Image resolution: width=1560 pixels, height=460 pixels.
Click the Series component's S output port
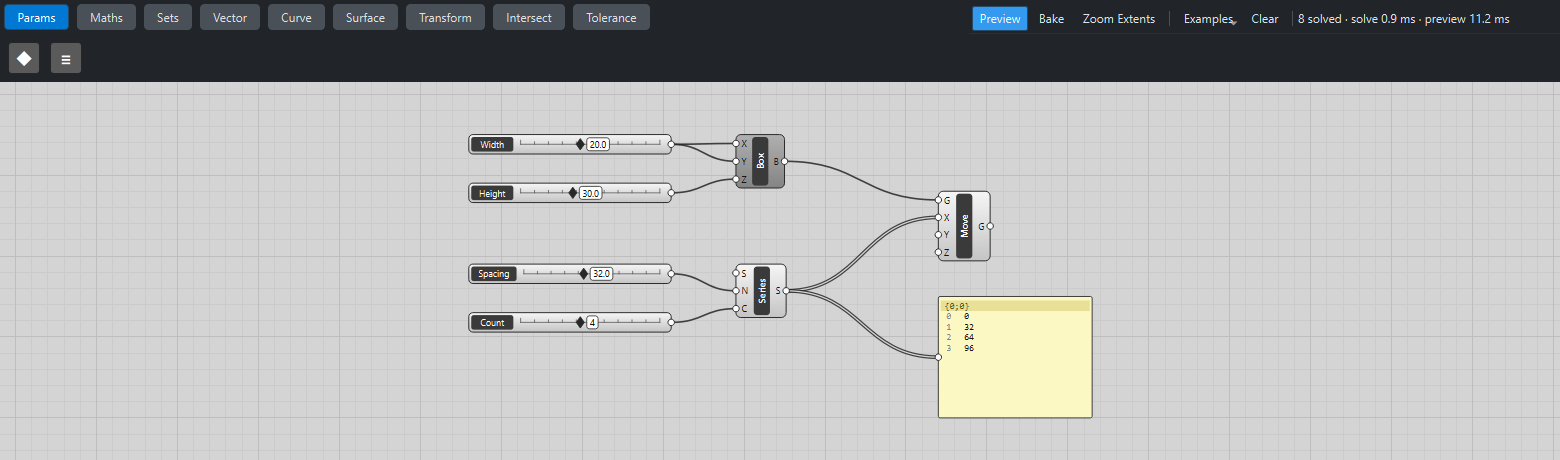[786, 291]
